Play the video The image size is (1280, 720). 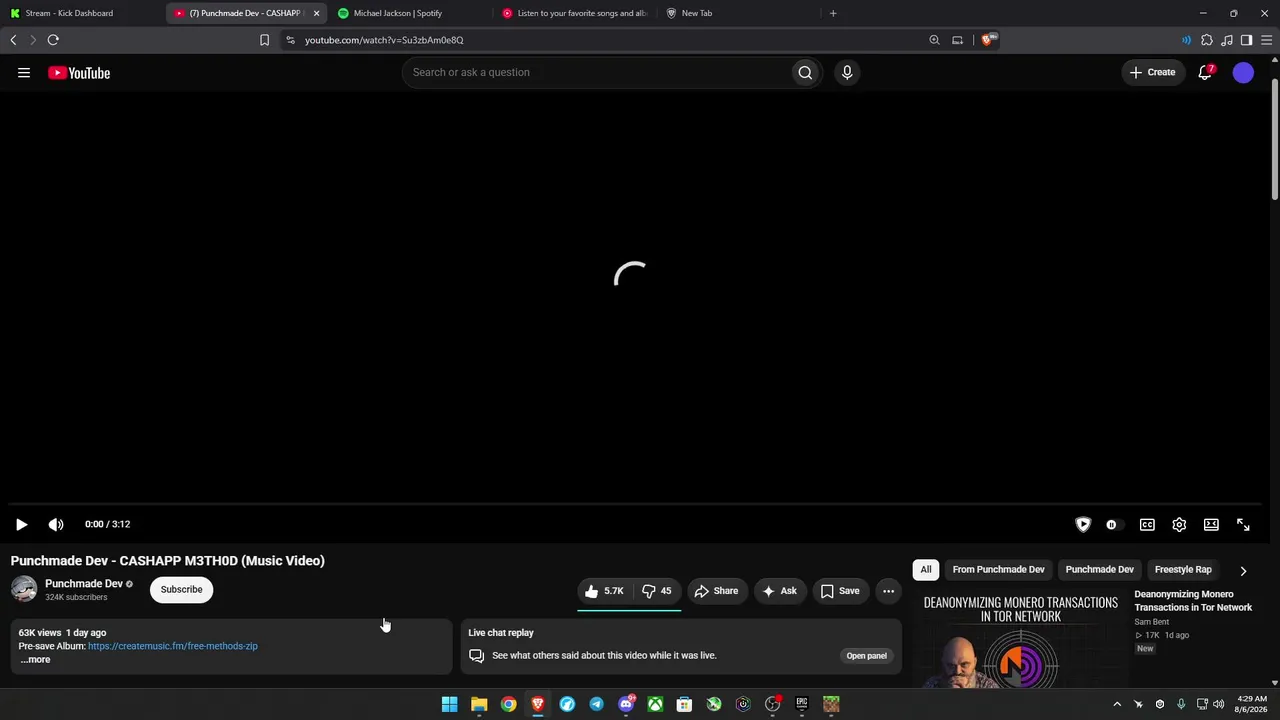(x=21, y=524)
